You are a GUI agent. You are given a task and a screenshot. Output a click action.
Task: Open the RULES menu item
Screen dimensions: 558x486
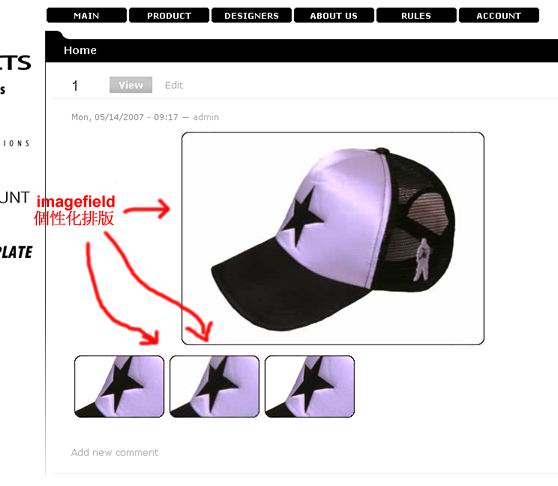coord(416,15)
